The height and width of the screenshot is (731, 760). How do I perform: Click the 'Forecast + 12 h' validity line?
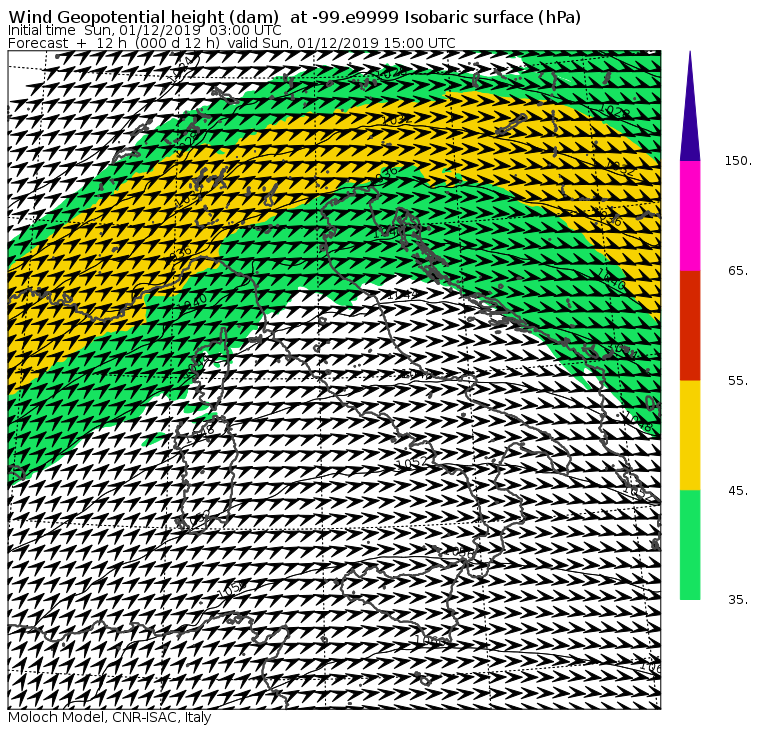232,43
